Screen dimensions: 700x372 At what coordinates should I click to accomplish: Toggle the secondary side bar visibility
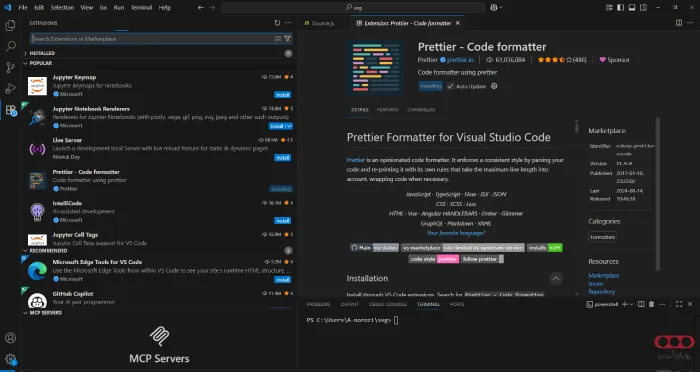[643, 8]
